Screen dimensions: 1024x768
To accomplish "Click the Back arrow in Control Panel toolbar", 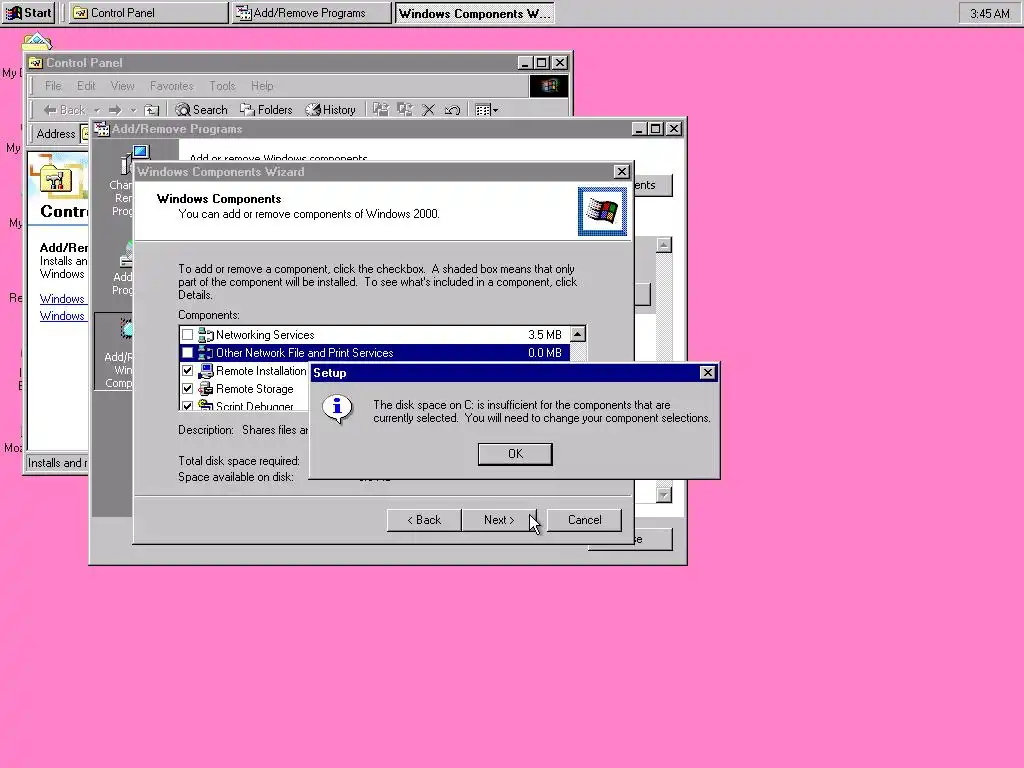I will click(x=64, y=110).
